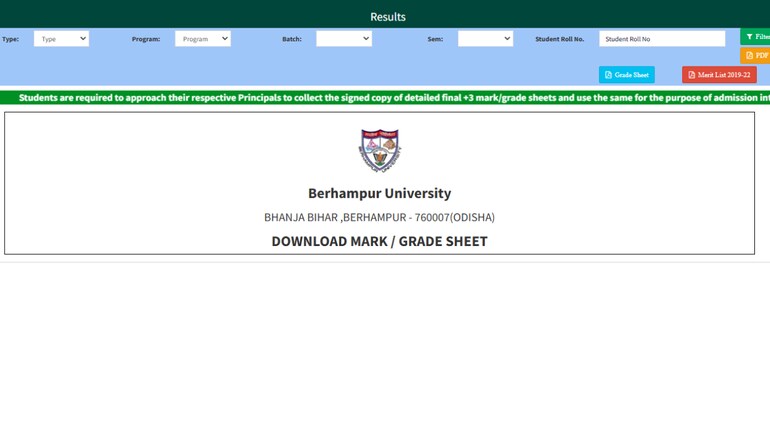Click the Batch: label
The image size is (770, 431).
click(292, 39)
